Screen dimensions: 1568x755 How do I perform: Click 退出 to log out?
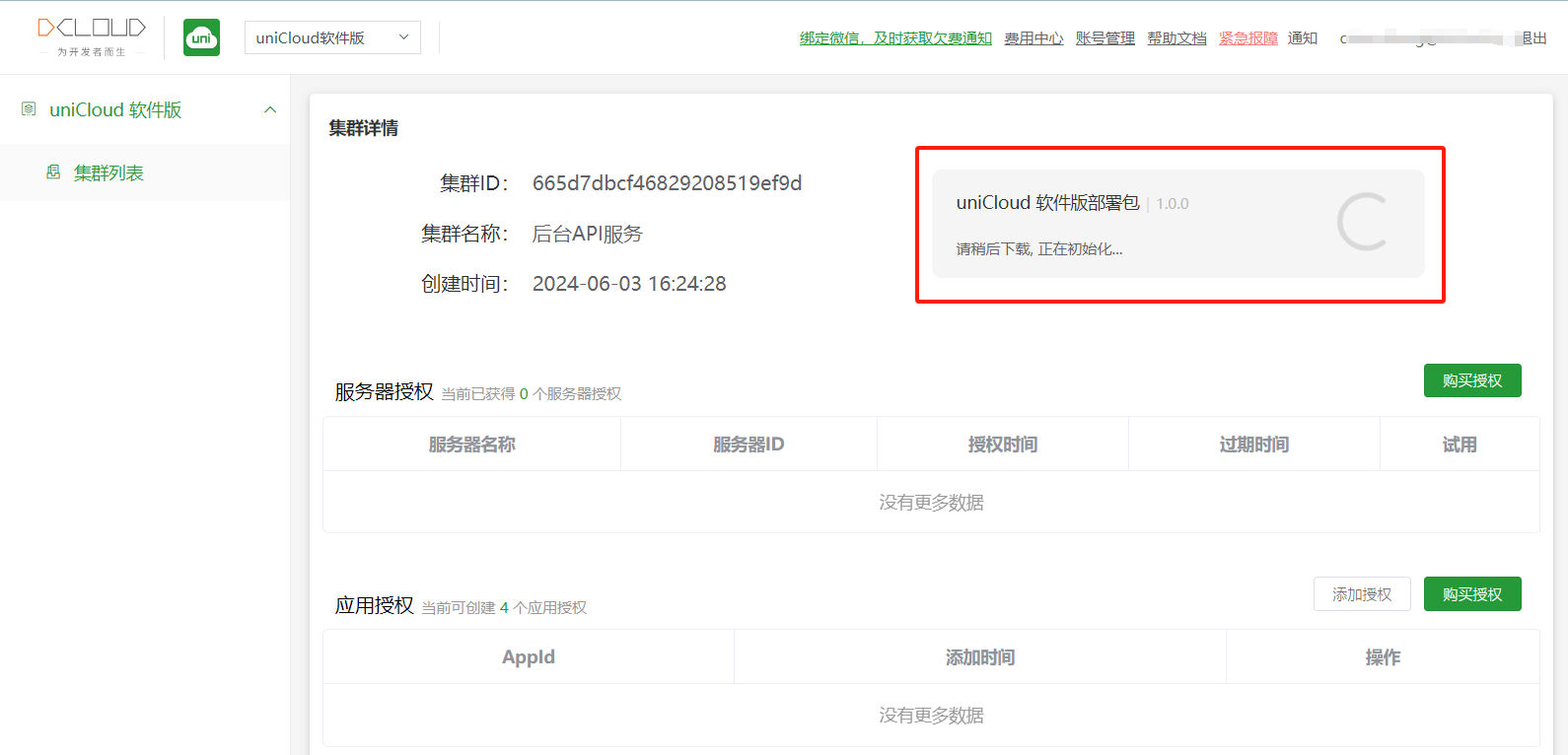(x=1533, y=38)
